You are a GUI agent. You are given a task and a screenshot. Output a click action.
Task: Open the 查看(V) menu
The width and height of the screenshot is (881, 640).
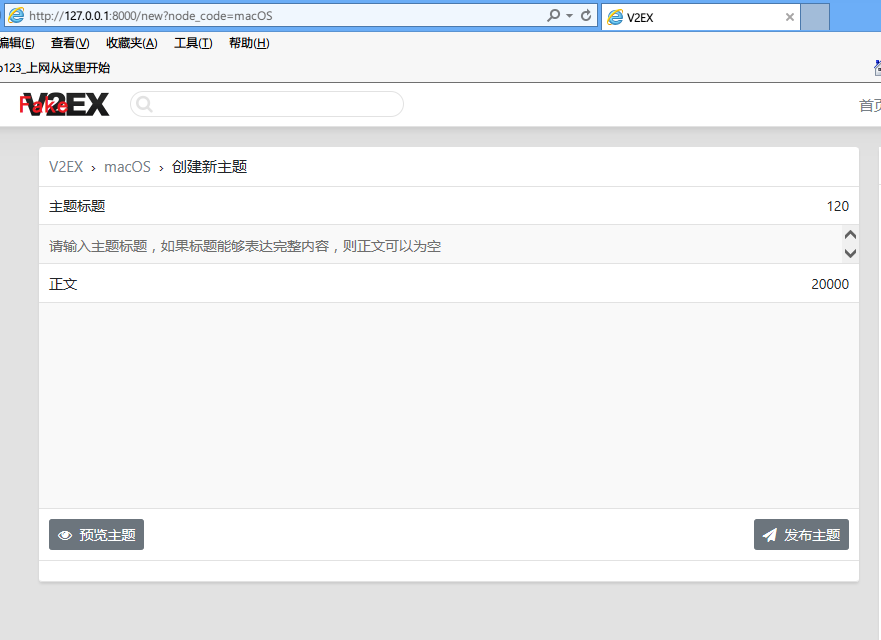pyautogui.click(x=70, y=43)
